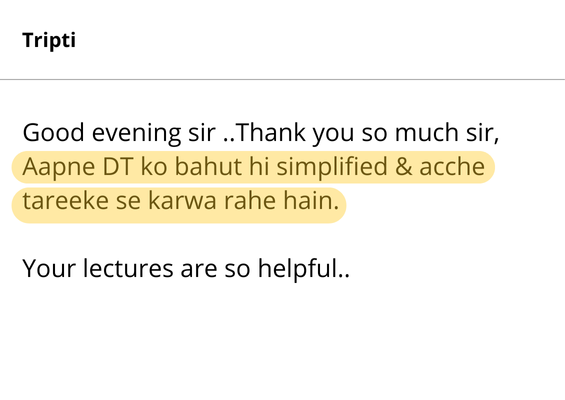Click the name Tripti at top
Image resolution: width=565 pixels, height=400 pixels.
(49, 40)
